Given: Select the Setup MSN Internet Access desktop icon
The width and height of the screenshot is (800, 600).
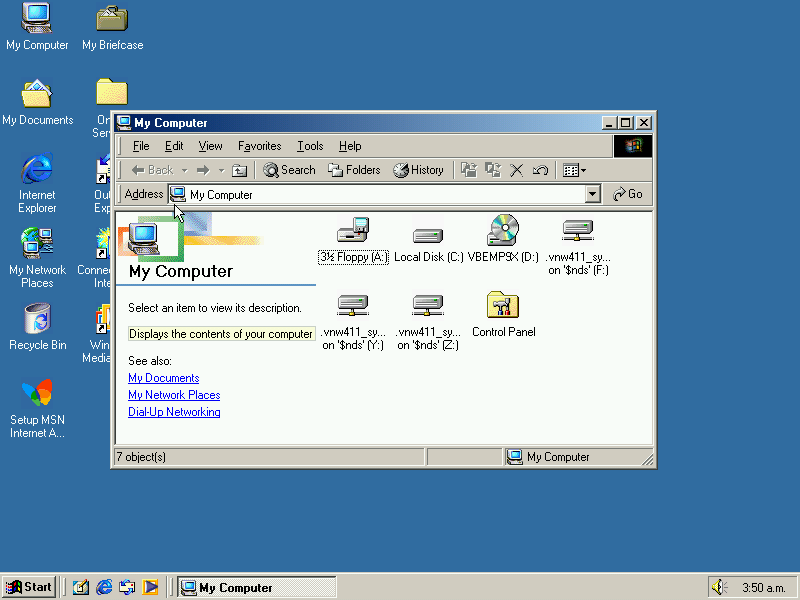Looking at the screenshot, I should tap(37, 409).
